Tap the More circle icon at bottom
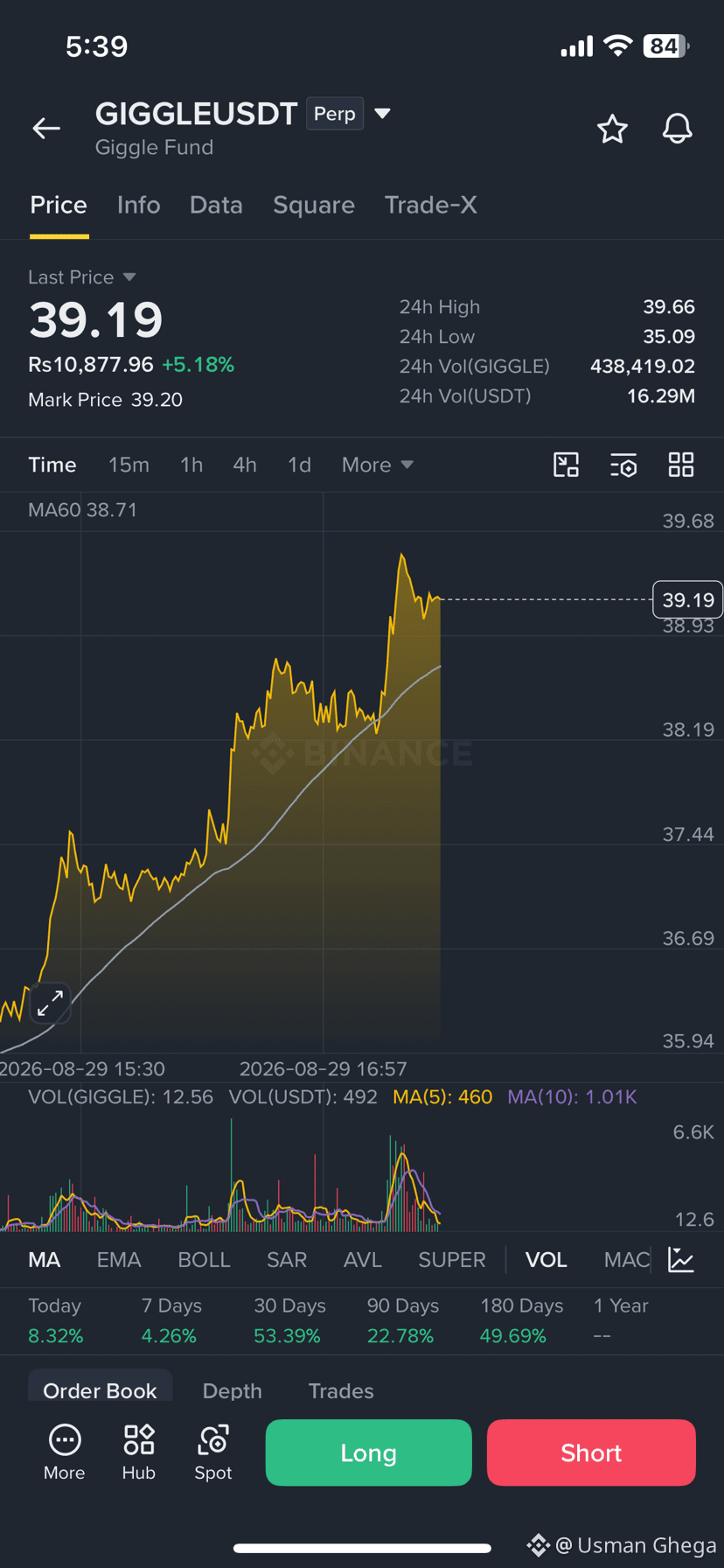 pos(65,1453)
